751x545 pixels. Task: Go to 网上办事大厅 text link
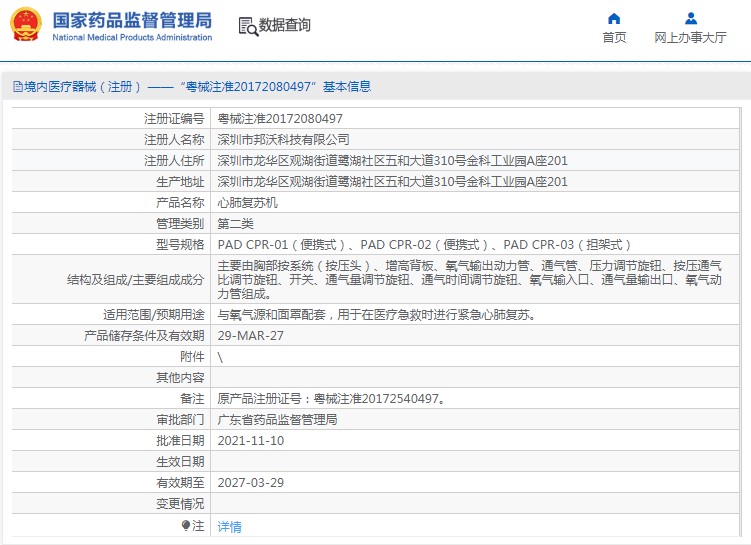[x=690, y=38]
